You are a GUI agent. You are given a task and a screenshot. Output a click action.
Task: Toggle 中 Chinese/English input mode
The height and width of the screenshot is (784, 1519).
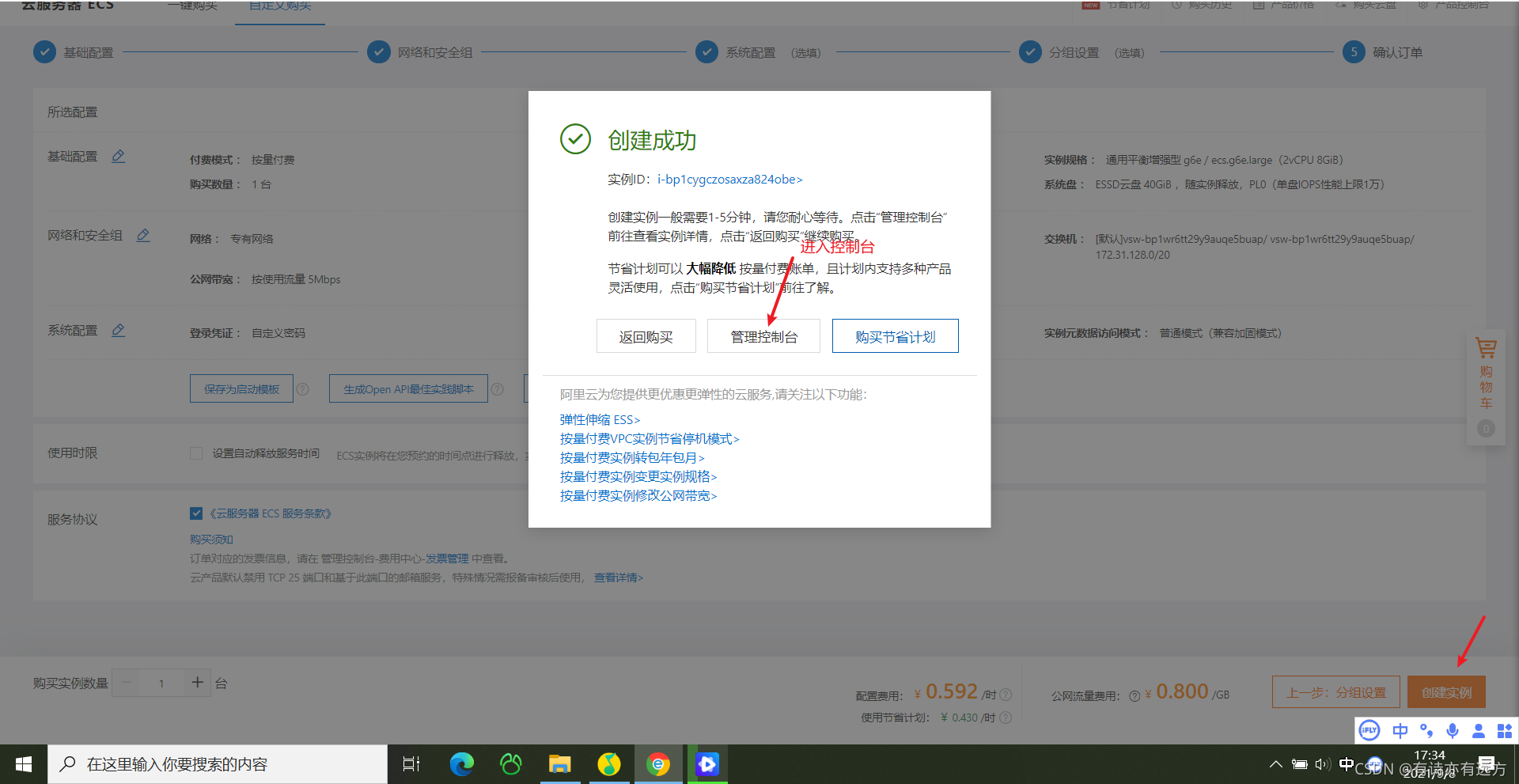click(x=1400, y=730)
